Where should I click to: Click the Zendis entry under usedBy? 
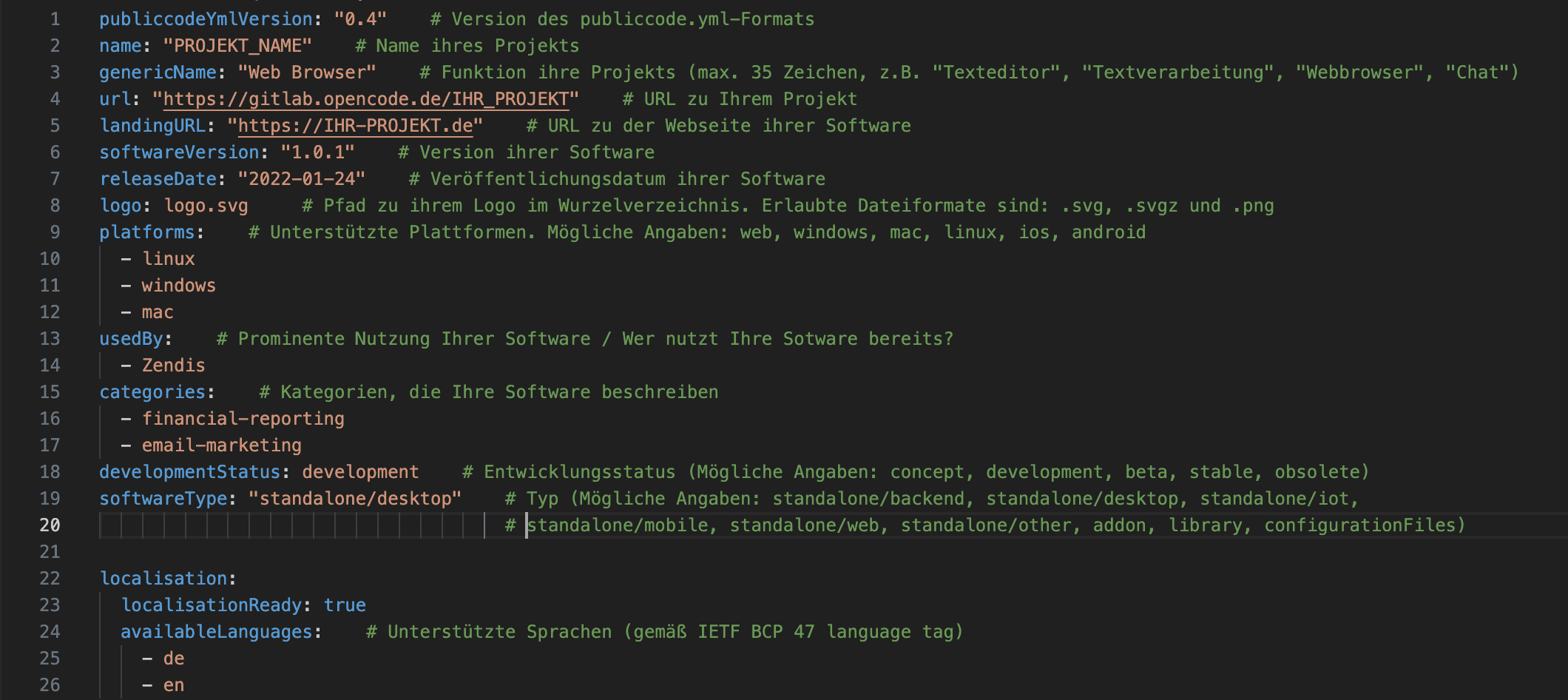click(x=174, y=366)
